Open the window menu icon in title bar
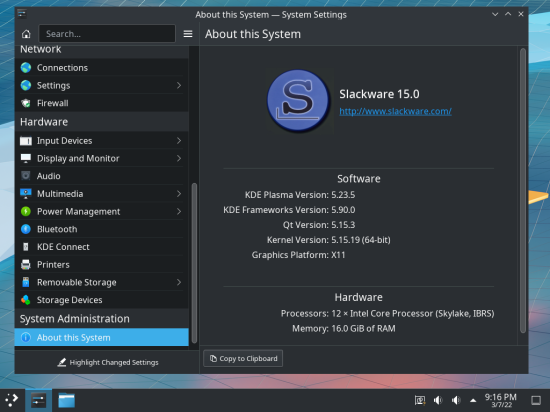This screenshot has height=412, width=550. point(22,14)
